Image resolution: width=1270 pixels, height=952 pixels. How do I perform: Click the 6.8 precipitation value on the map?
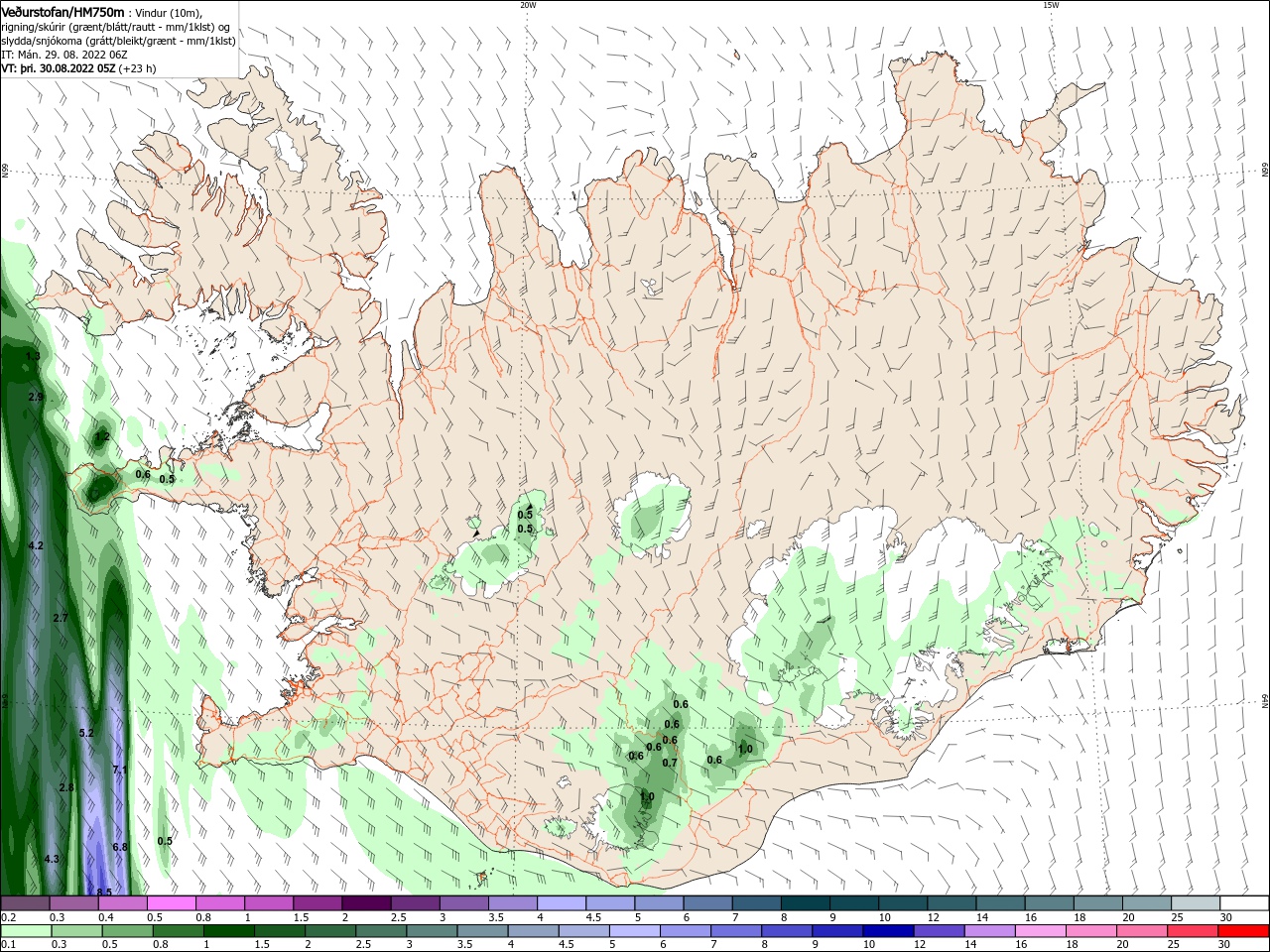click(120, 847)
